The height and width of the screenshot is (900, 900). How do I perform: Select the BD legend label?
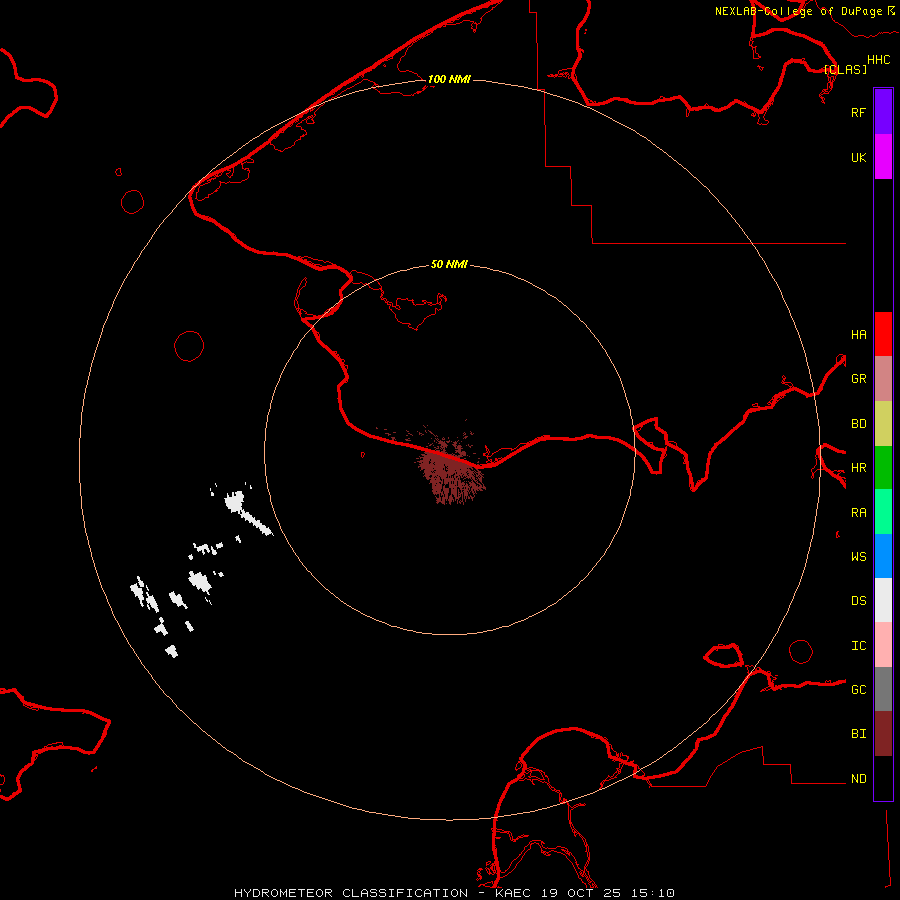(x=858, y=424)
